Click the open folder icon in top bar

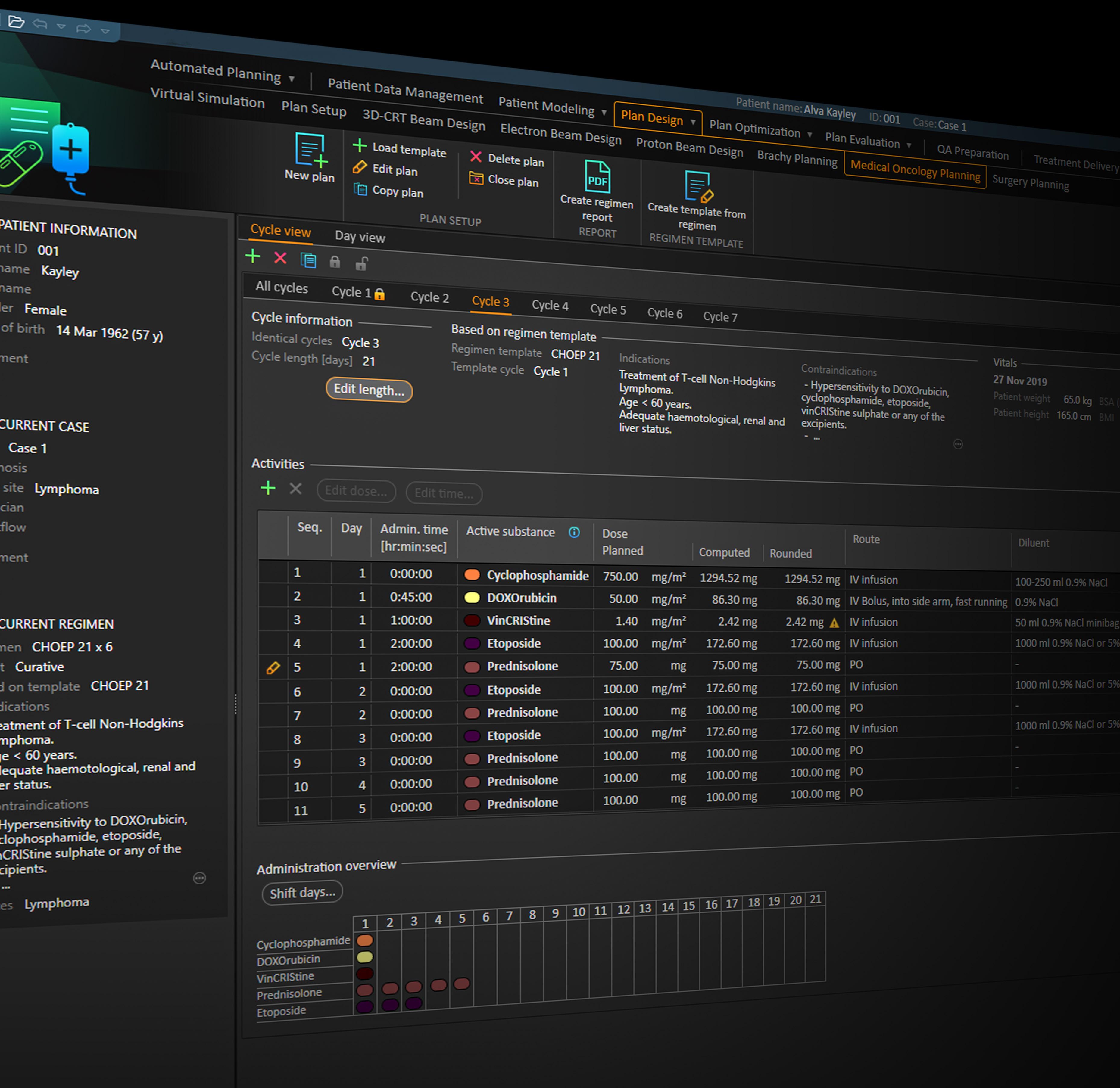click(16, 22)
